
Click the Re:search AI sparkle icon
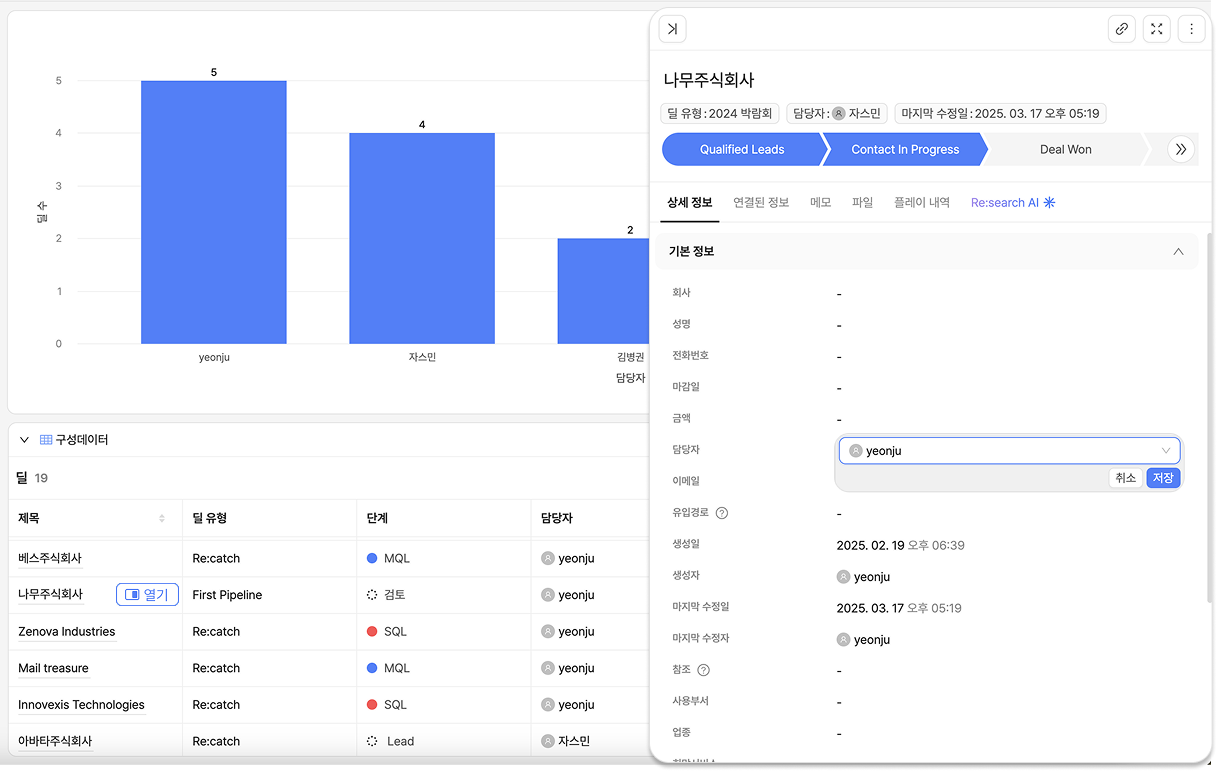1050,202
